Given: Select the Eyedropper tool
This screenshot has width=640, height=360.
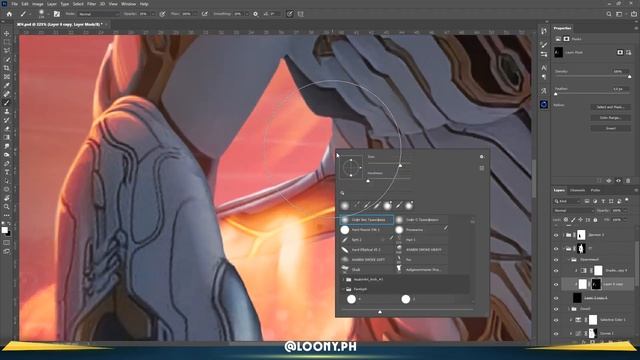Looking at the screenshot, I should [x=7, y=85].
